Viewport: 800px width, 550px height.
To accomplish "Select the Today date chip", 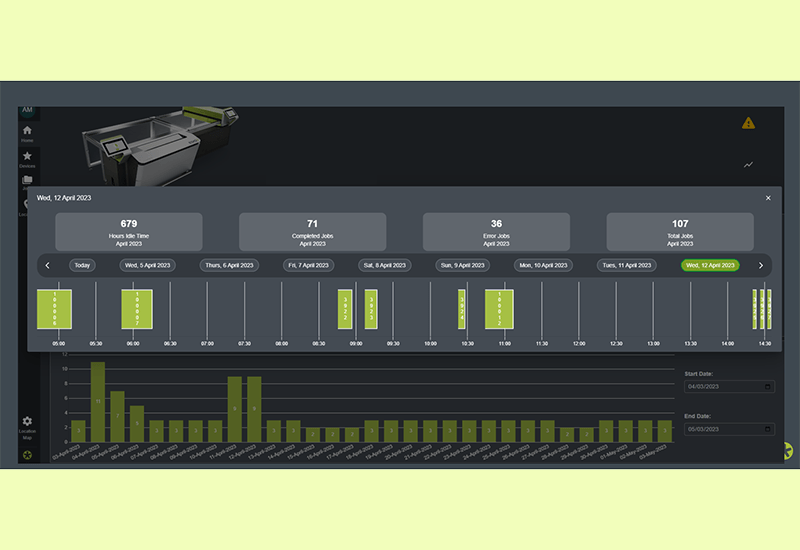I will pyautogui.click(x=82, y=265).
